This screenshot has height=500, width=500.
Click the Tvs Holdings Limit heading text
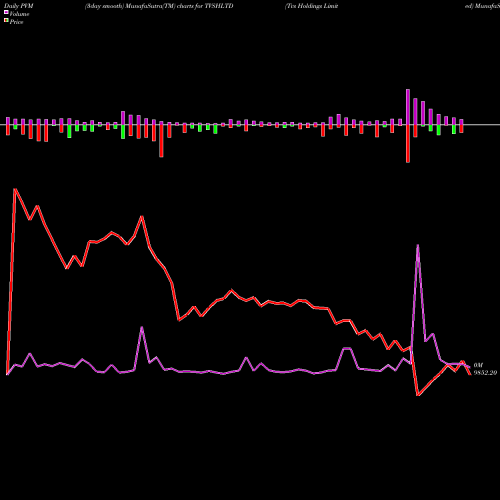click(x=311, y=6)
